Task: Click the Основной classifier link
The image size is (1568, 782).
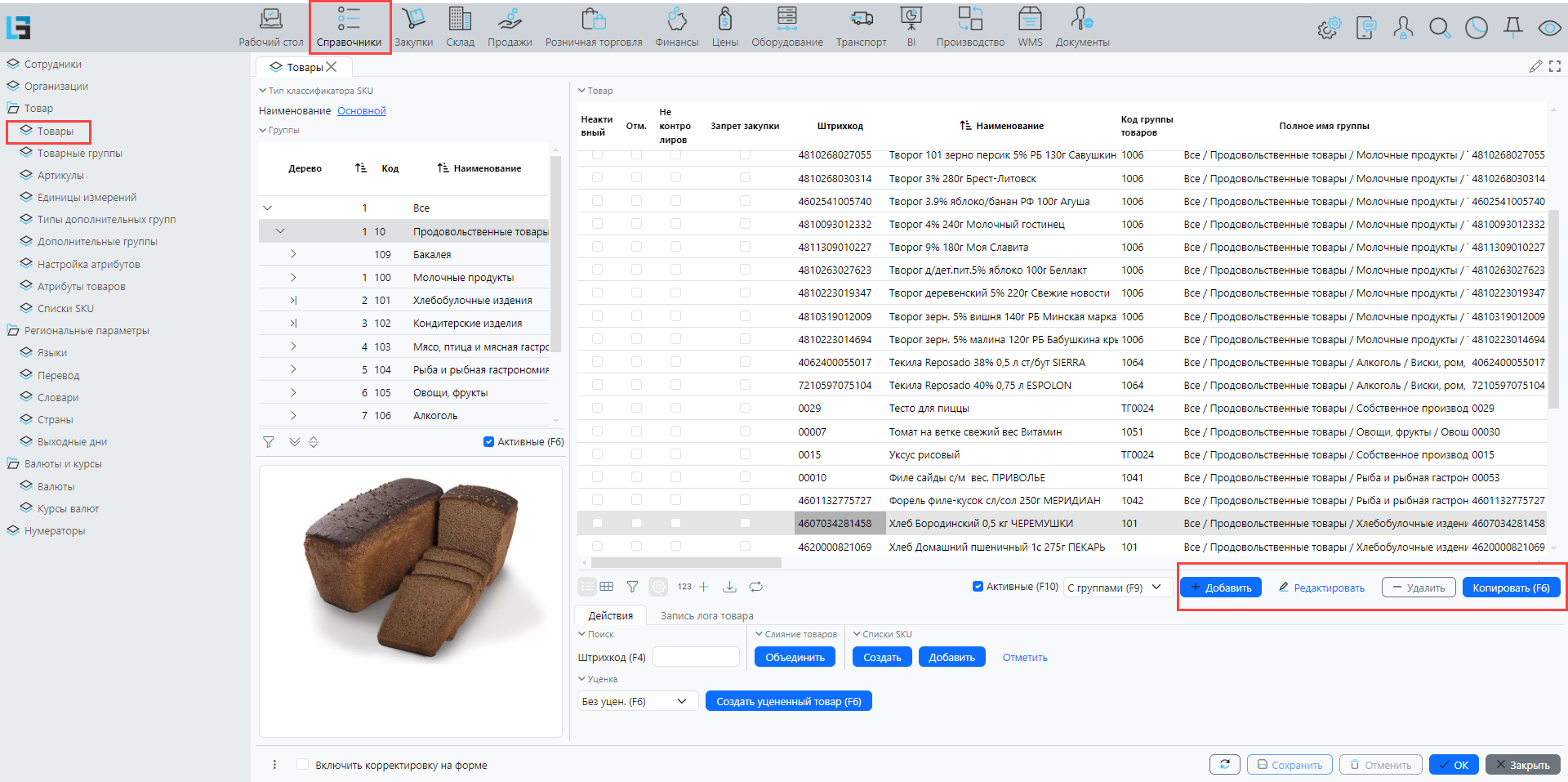Action: 361,111
